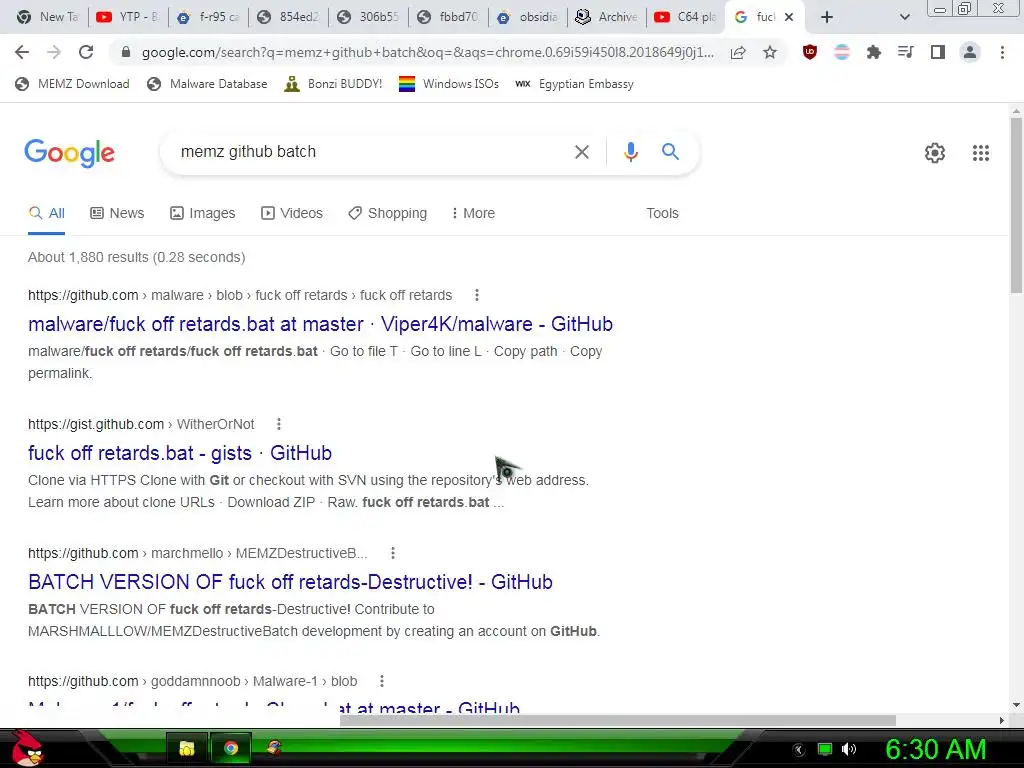This screenshot has height=768, width=1024.
Task: Select the News results tab
Action: pyautogui.click(x=117, y=214)
